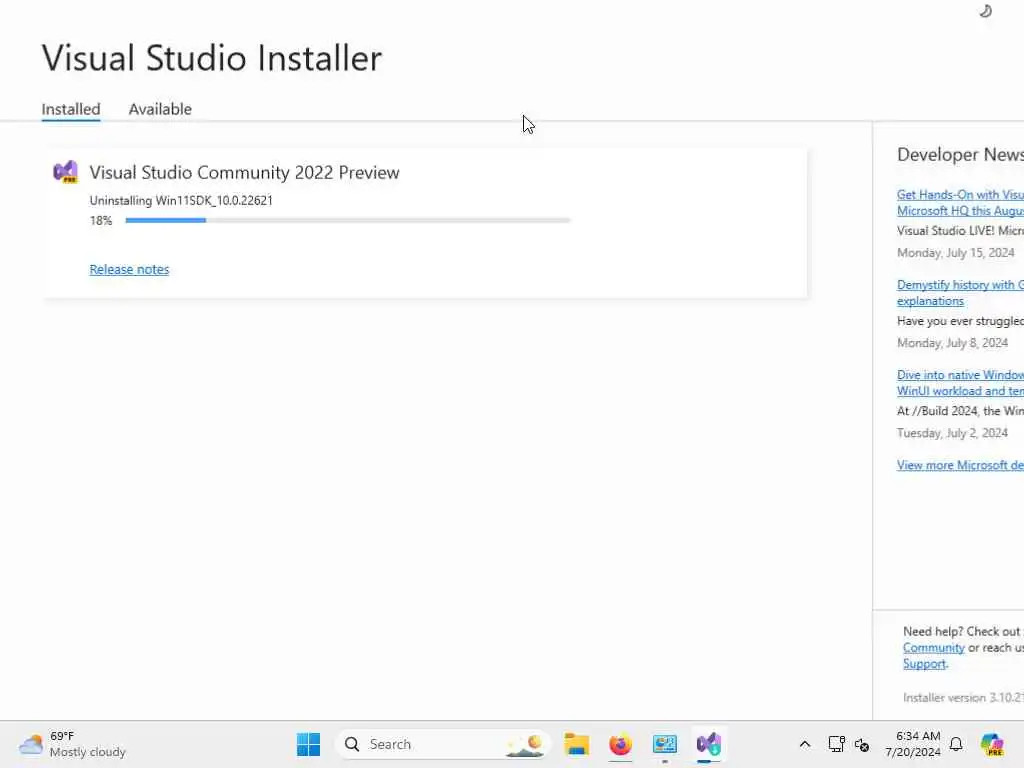The width and height of the screenshot is (1024, 768).
Task: Open the Support link
Action: [x=924, y=664]
